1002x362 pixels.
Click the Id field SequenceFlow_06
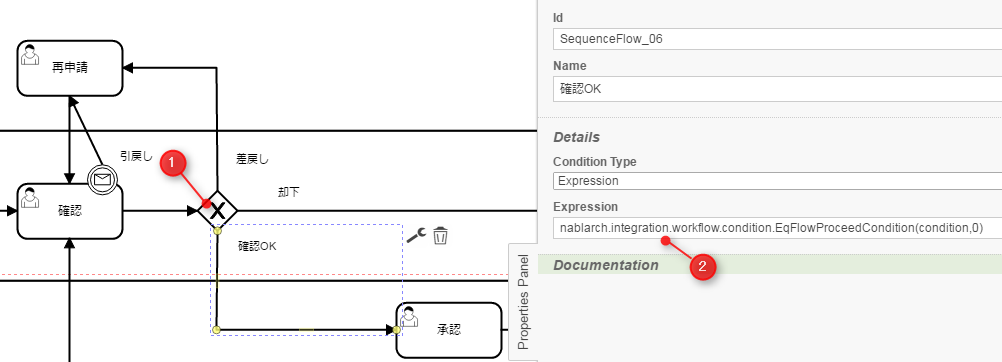[777, 39]
